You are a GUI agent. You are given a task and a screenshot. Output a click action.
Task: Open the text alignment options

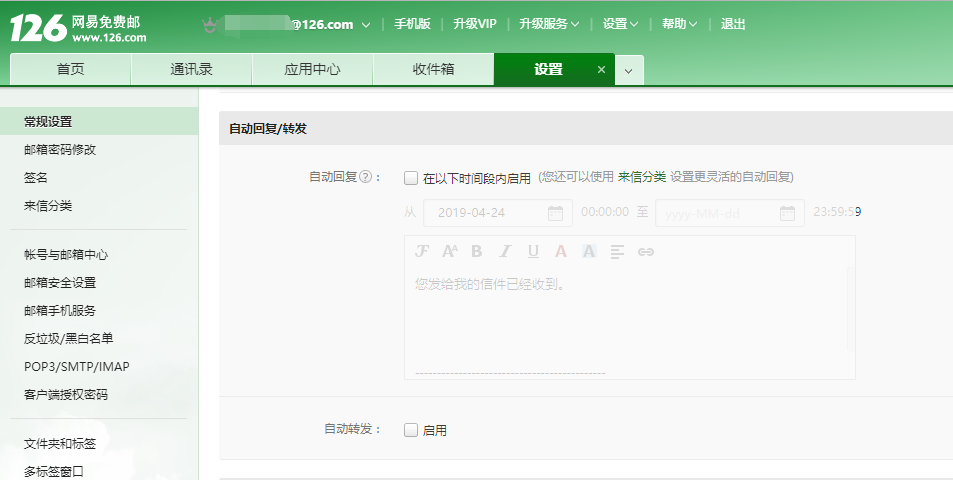click(617, 252)
